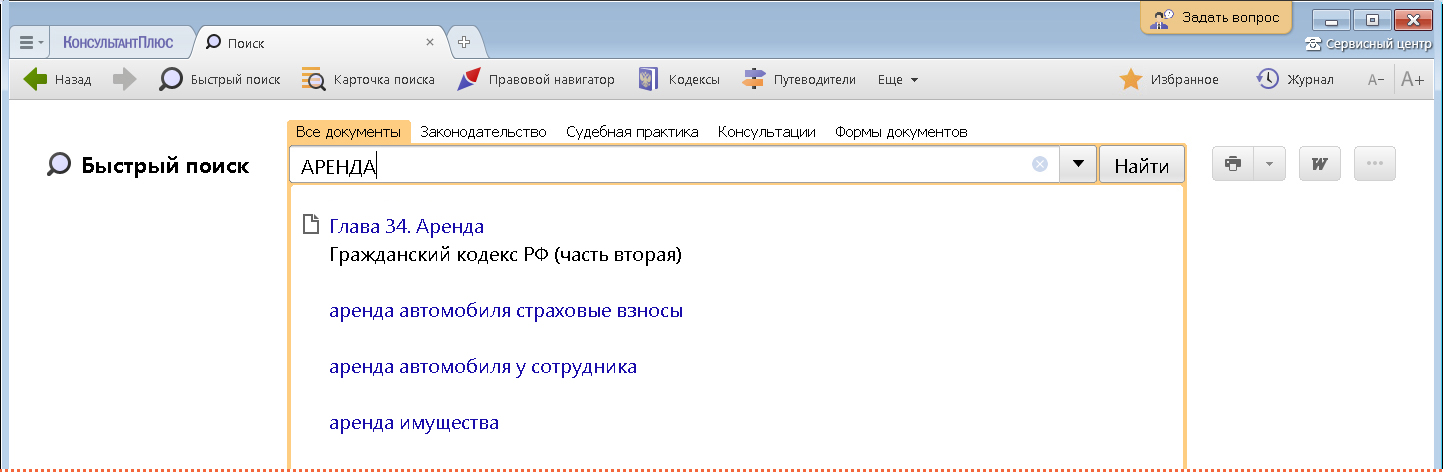
Task: Go back with the green Назад arrow
Action: point(57,80)
